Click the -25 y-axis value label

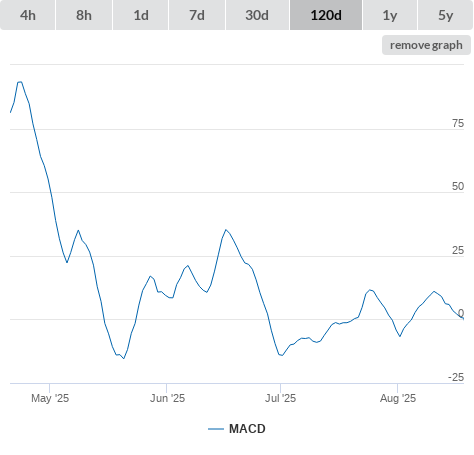(456, 377)
